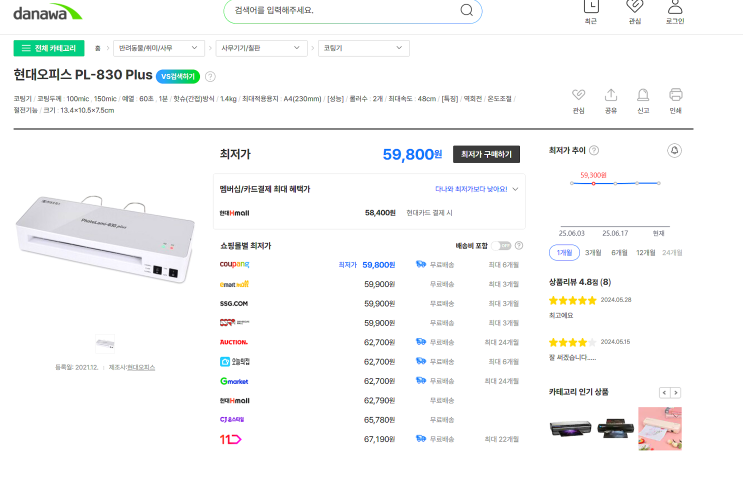743x479 pixels.
Task: Open the Coupang shop logo
Action: tap(235, 264)
